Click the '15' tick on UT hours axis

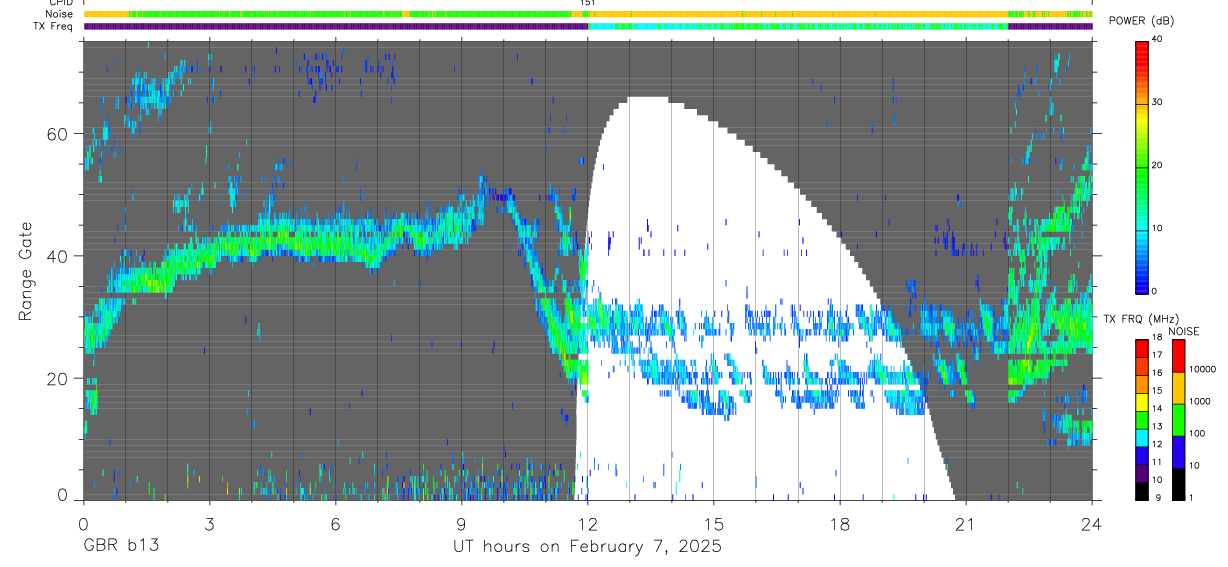714,523
